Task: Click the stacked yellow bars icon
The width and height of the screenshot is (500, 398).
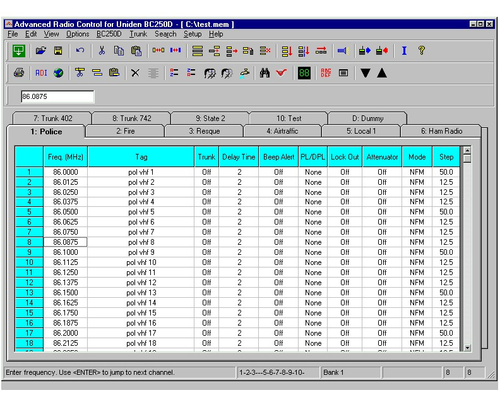Action: 197,51
